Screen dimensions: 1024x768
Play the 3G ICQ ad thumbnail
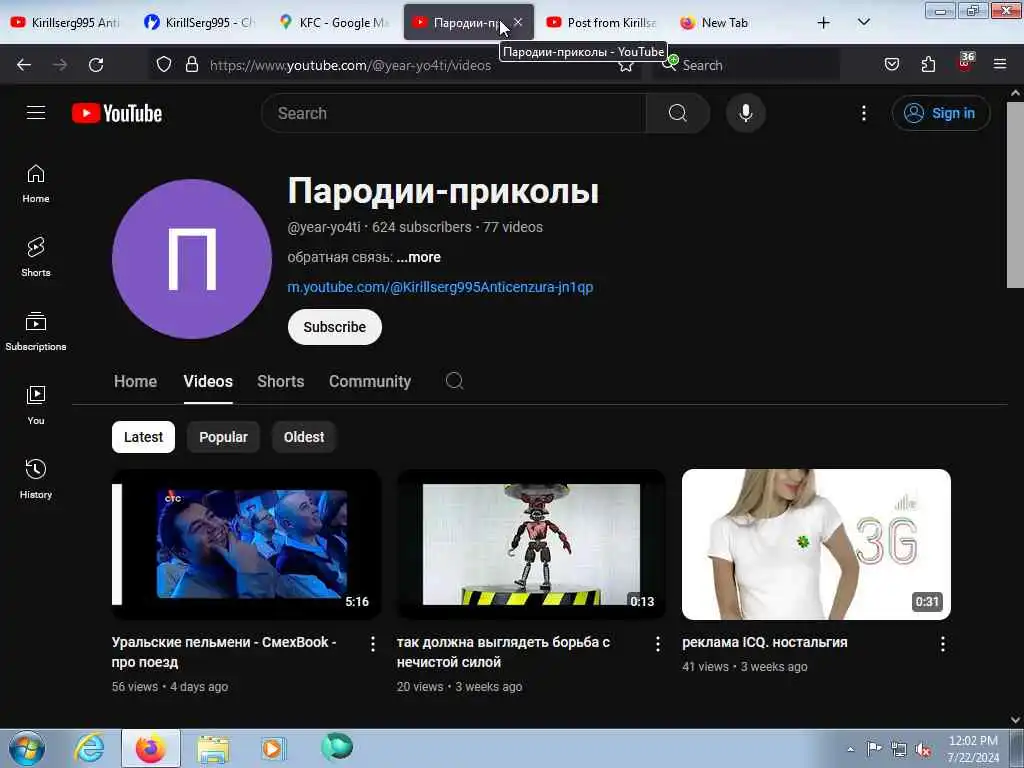(x=816, y=544)
